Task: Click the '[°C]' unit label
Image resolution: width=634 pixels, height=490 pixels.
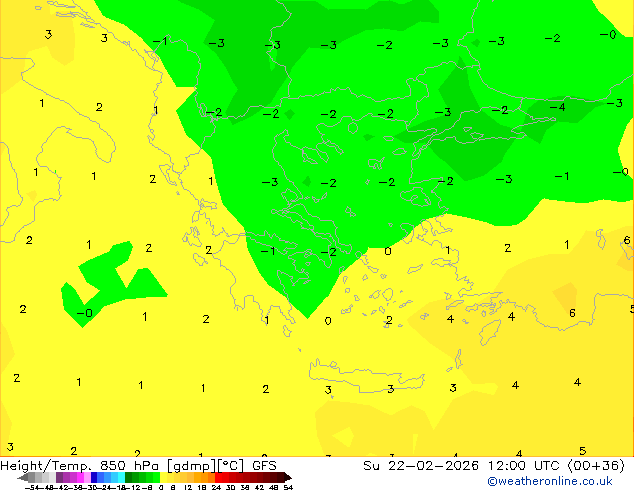Action: point(231,466)
